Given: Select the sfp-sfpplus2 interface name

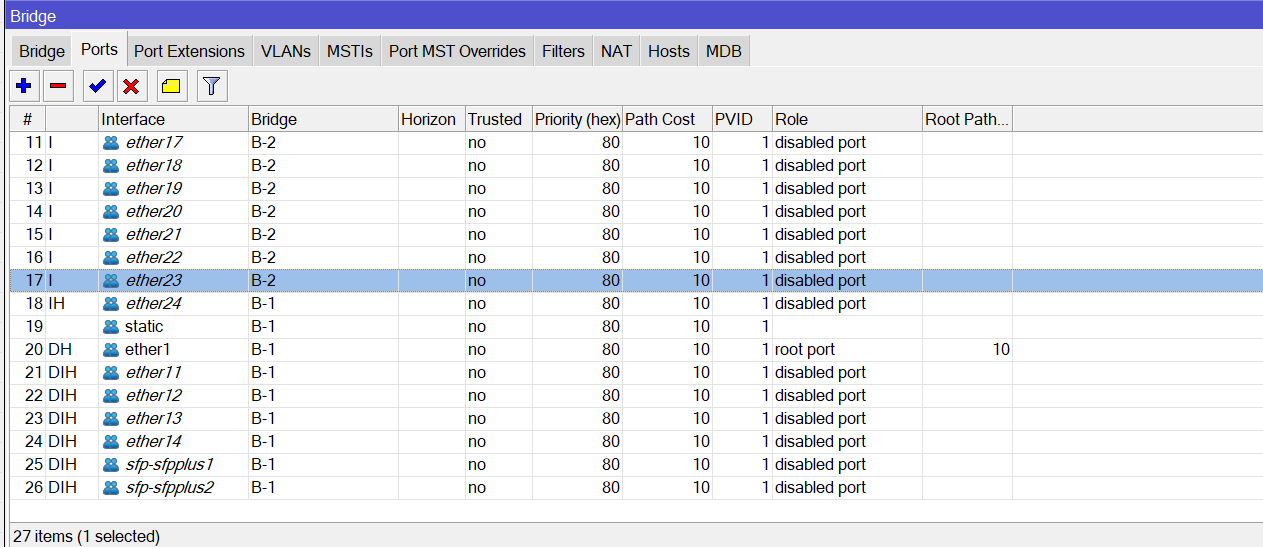Looking at the screenshot, I should pos(170,488).
